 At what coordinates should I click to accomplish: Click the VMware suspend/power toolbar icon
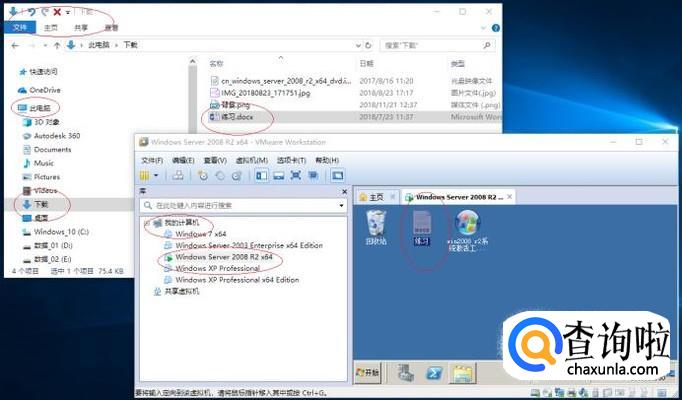point(144,176)
